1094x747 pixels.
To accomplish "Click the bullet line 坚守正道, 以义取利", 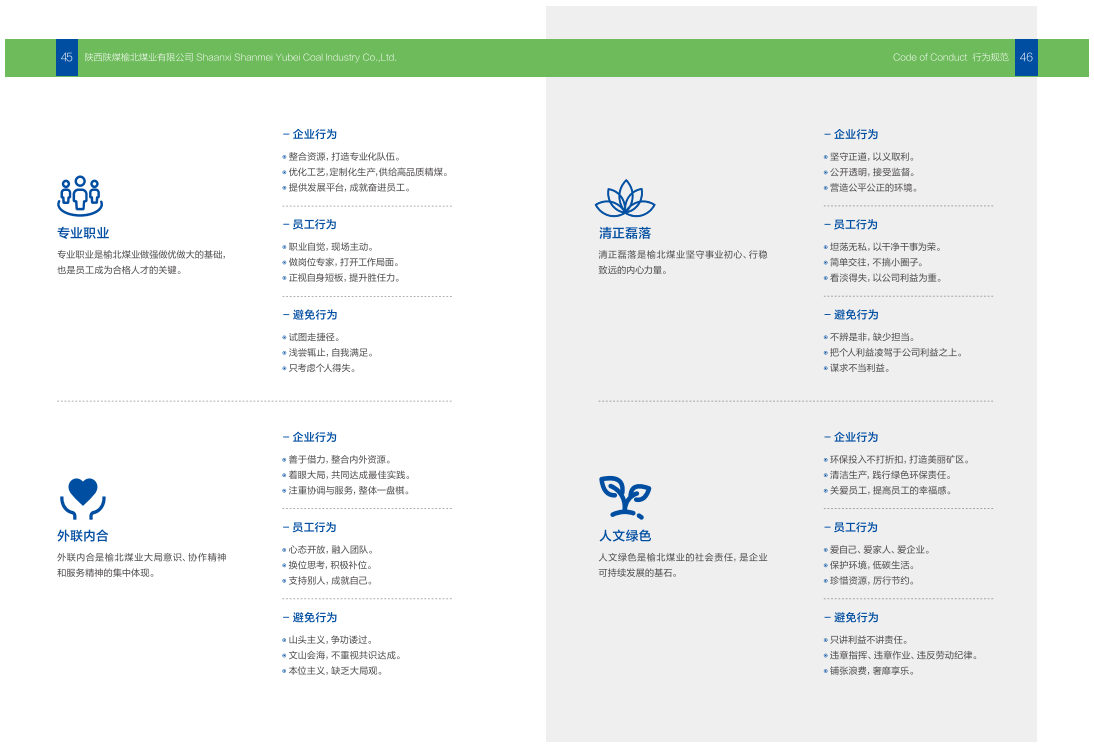I will point(872,157).
